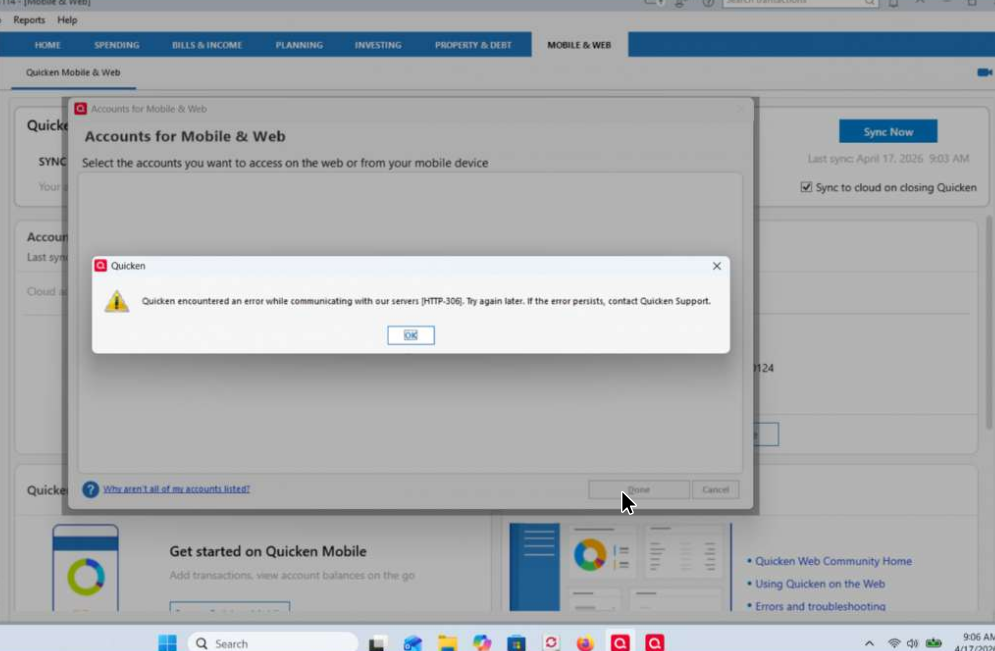
Task: Open Firefox from the taskbar
Action: (586, 643)
